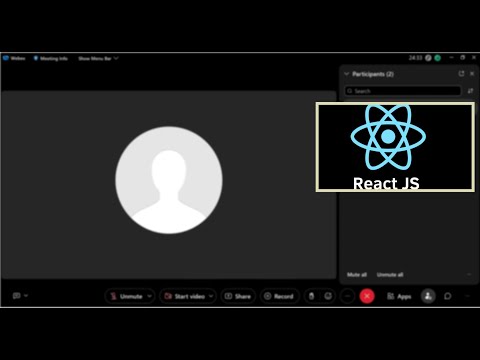This screenshot has width=480, height=360.
Task: Collapse the Participants (2) panel chevron
Action: click(x=347, y=74)
